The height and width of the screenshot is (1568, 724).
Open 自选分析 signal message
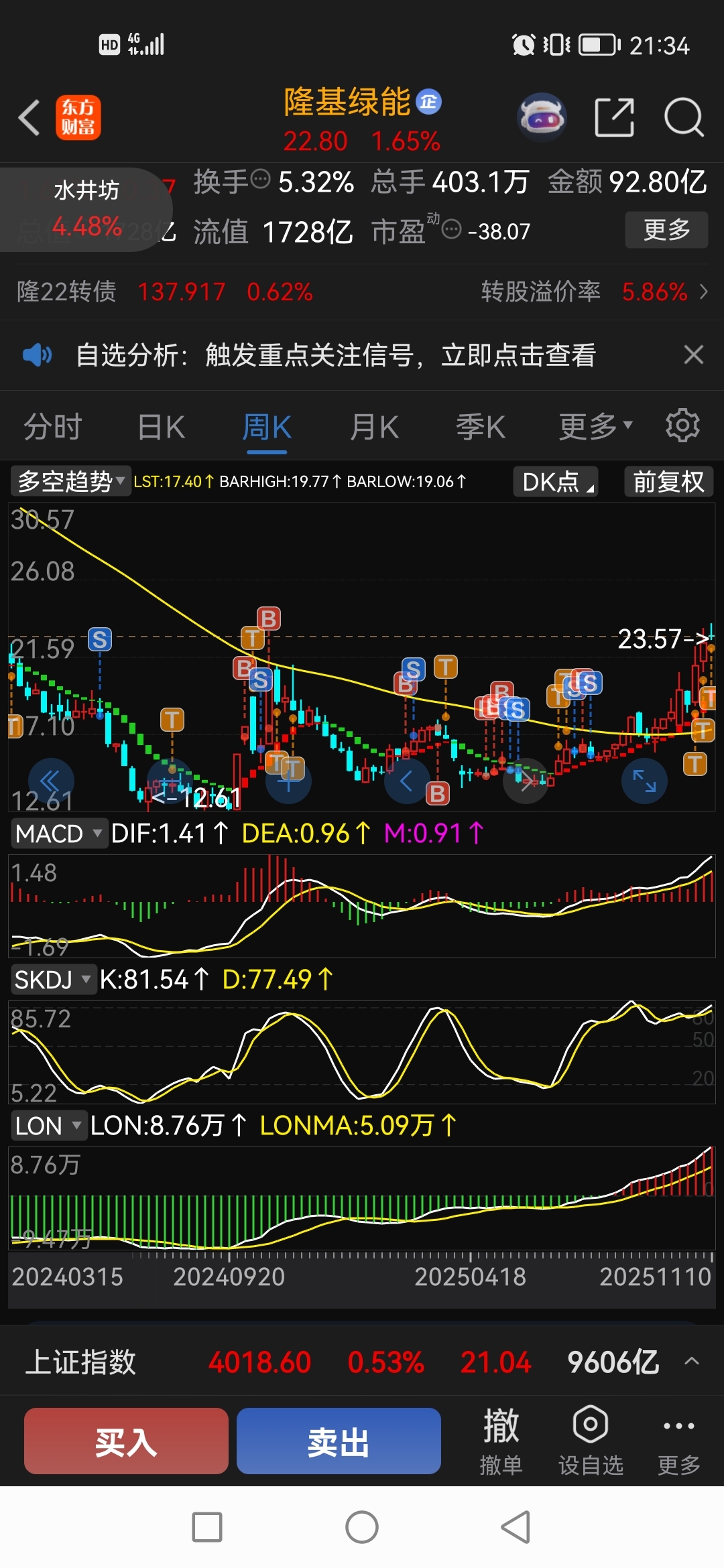coord(336,354)
